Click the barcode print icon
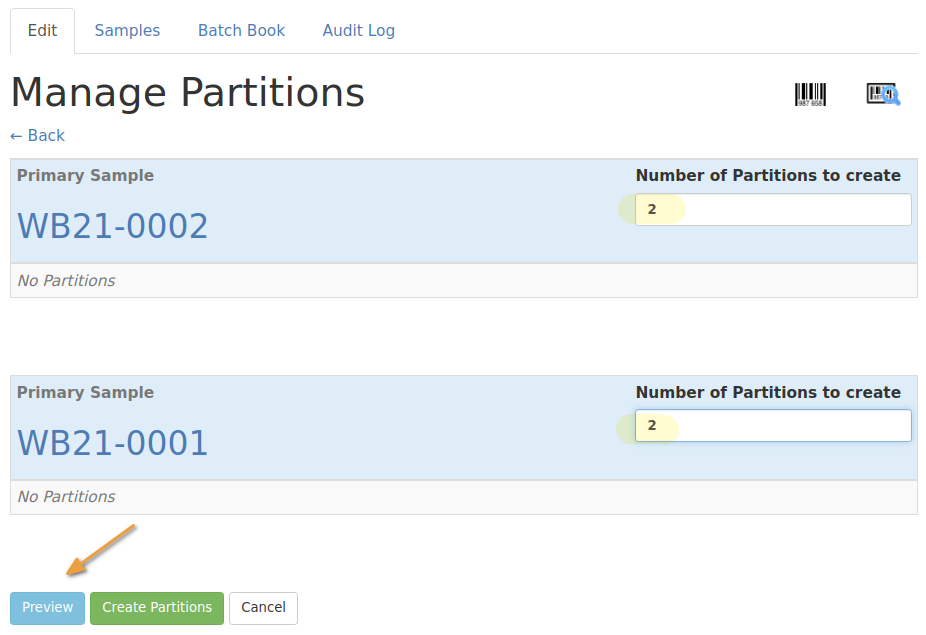Image resolution: width=926 pixels, height=635 pixels. click(x=809, y=93)
